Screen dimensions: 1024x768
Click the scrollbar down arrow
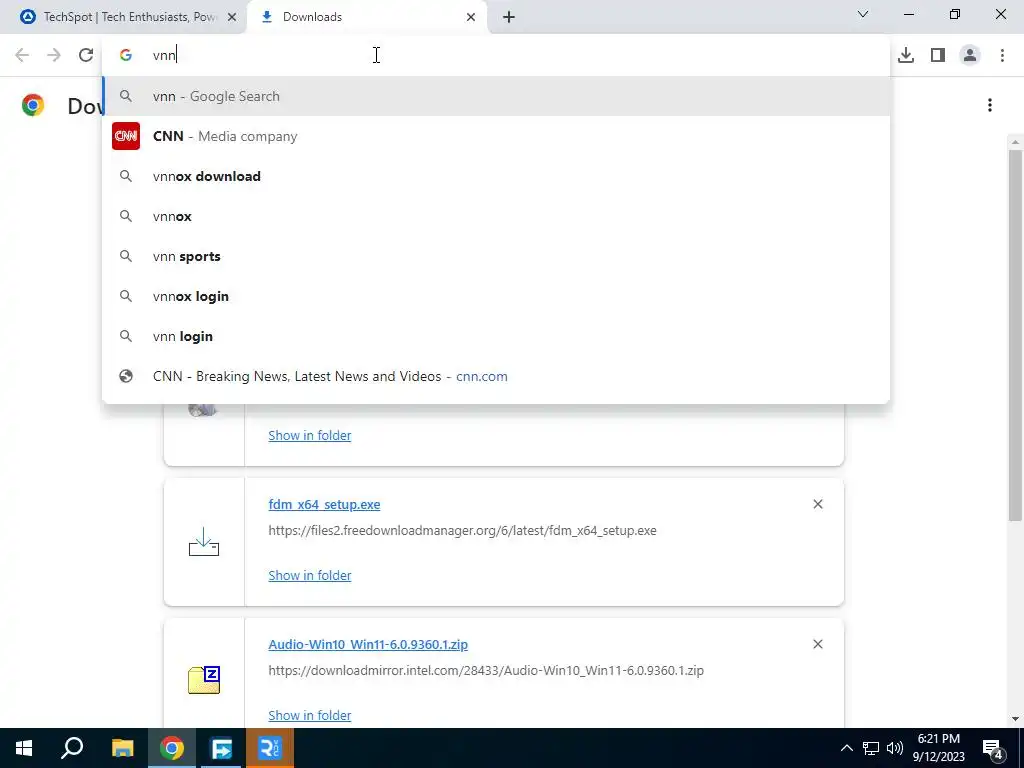(1015, 719)
